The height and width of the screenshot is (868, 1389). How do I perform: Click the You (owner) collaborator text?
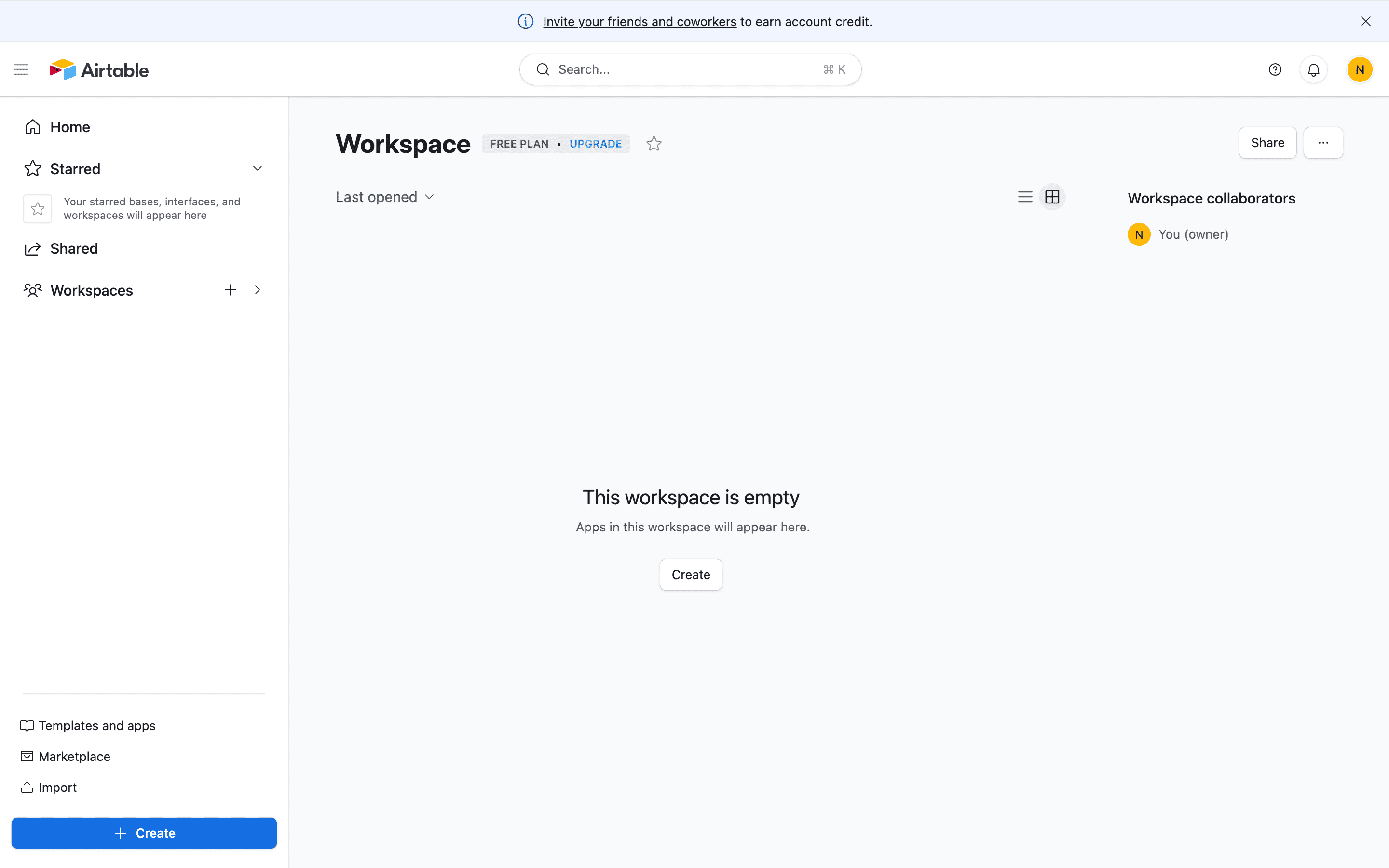point(1193,234)
